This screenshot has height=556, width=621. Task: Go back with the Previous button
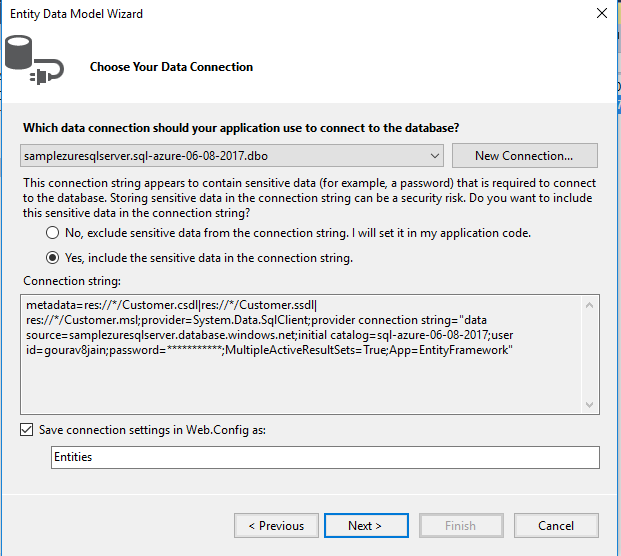[x=276, y=525]
